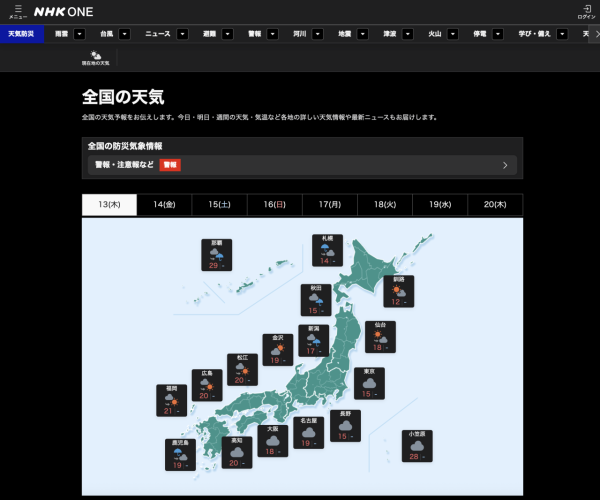This screenshot has height=500, width=600.
Task: Expand the 雨雲 dropdown arrow
Action: (x=79, y=34)
